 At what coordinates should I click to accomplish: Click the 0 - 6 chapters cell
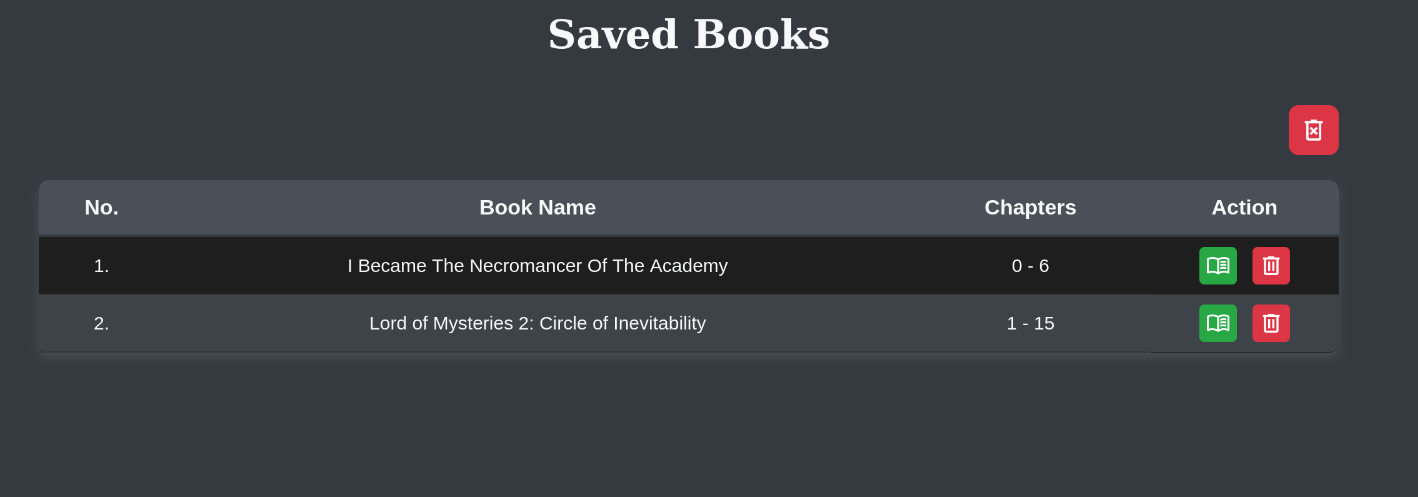(x=1030, y=266)
